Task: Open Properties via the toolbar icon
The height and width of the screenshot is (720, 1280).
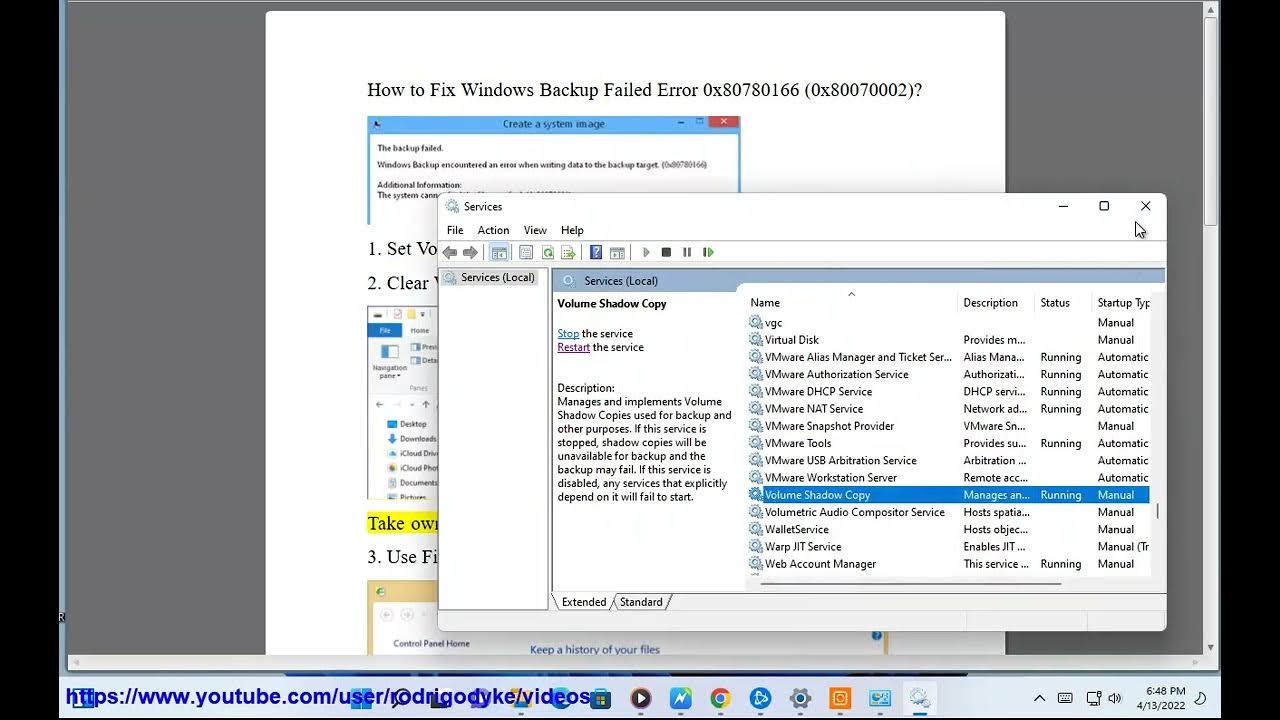Action: point(526,253)
